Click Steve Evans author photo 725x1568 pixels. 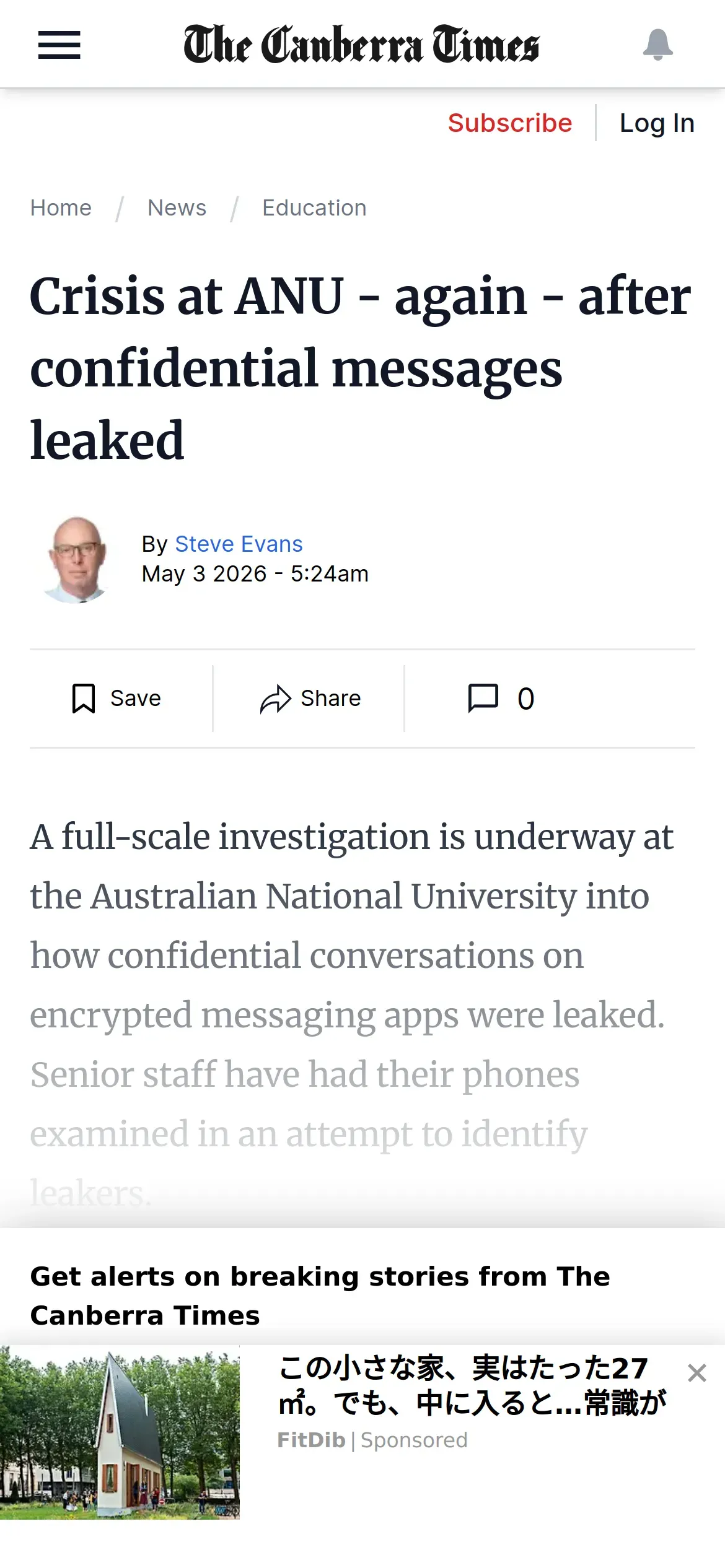[77, 559]
